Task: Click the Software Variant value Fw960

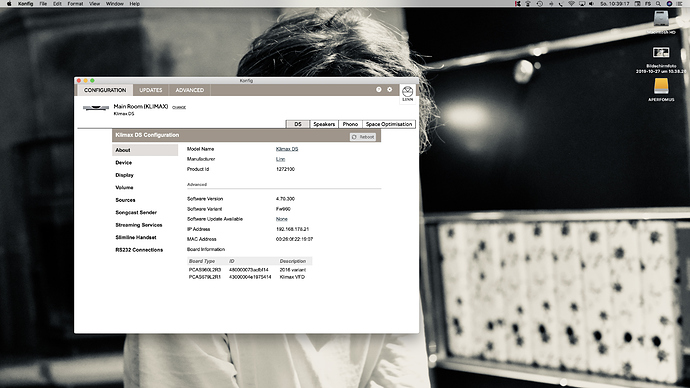Action: [x=283, y=209]
